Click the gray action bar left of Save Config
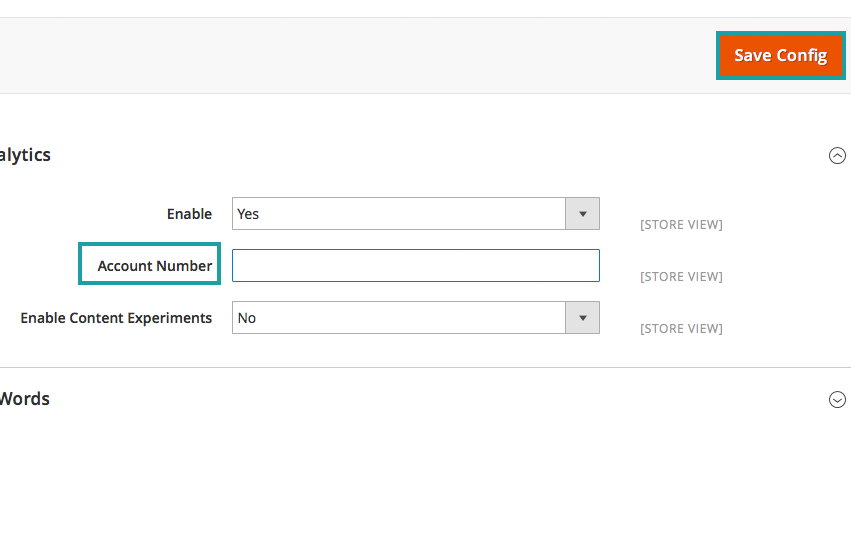 click(350, 55)
